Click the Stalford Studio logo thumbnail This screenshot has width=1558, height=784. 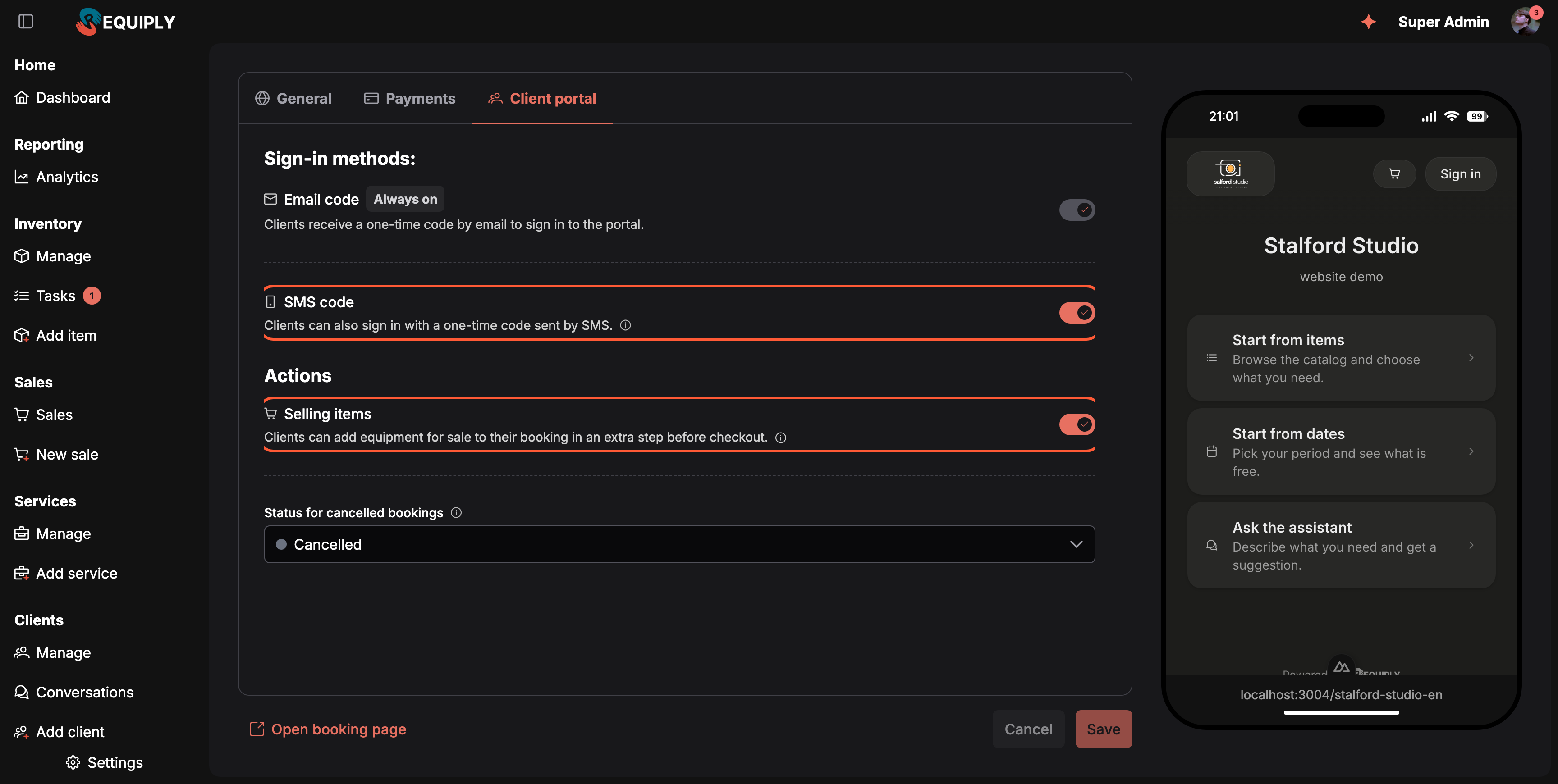(1230, 174)
